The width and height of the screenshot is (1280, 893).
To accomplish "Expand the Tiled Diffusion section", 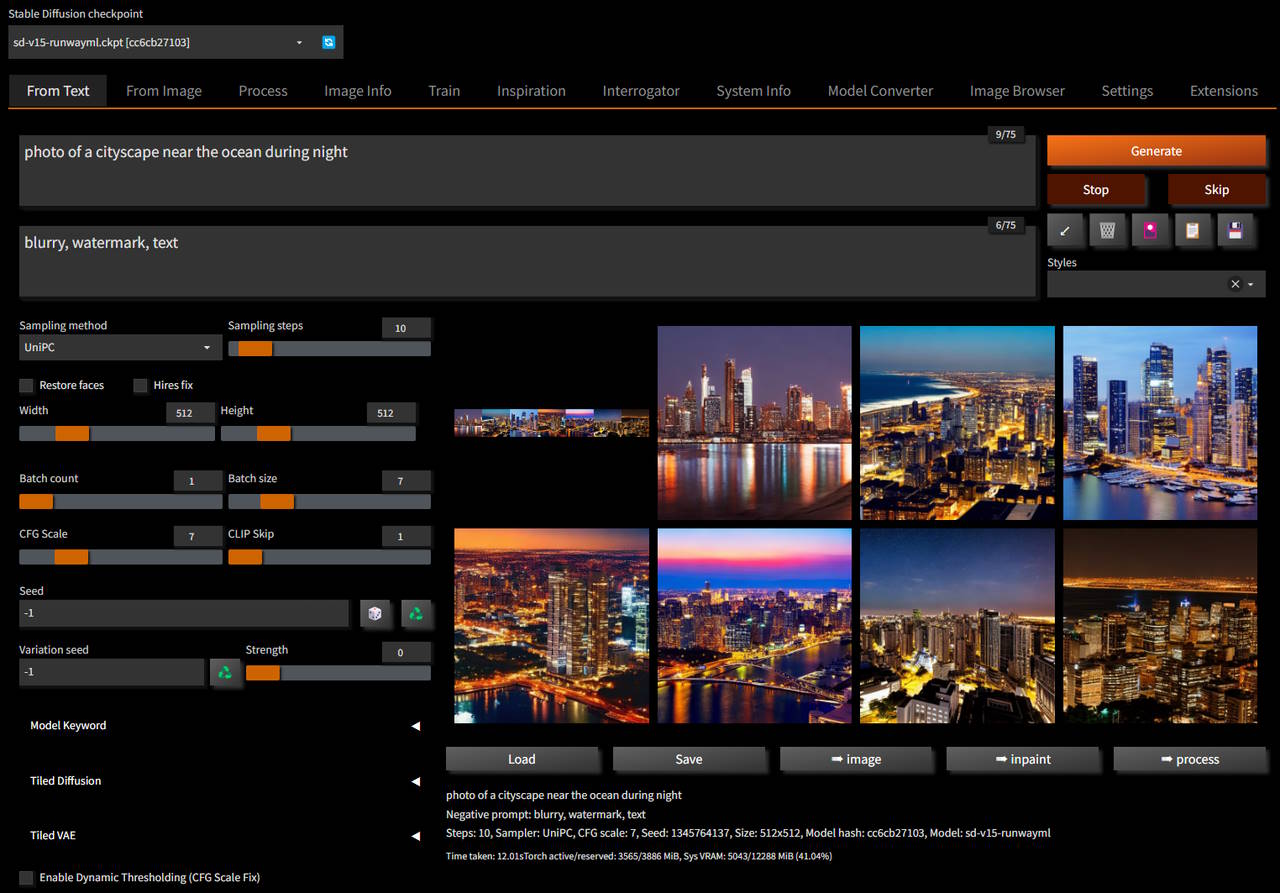I will [x=225, y=781].
